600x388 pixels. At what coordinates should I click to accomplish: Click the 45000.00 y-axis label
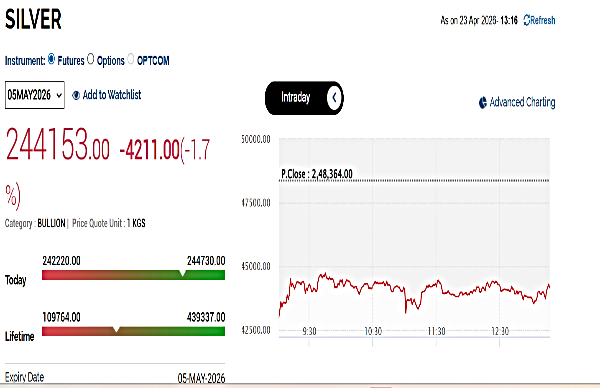(x=256, y=266)
